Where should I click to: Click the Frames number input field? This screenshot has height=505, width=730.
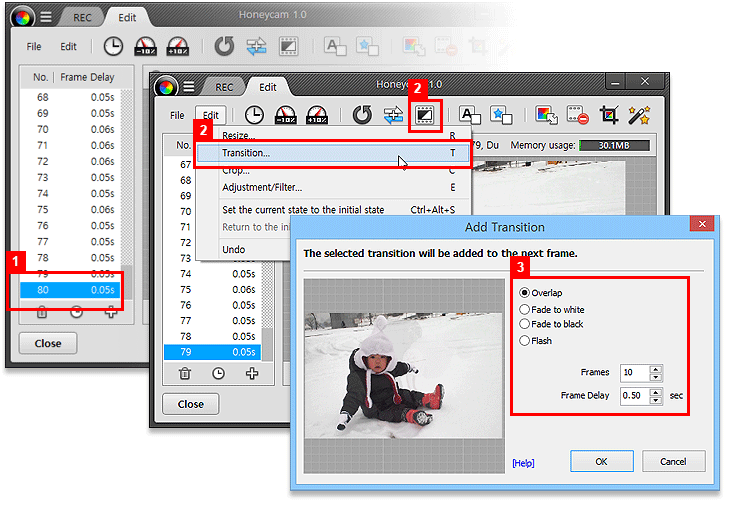pyautogui.click(x=633, y=372)
